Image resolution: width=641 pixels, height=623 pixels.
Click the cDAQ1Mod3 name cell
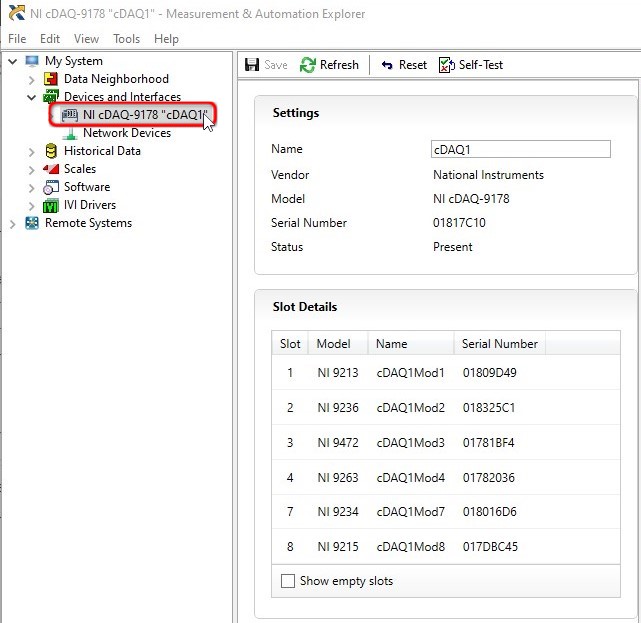click(410, 443)
